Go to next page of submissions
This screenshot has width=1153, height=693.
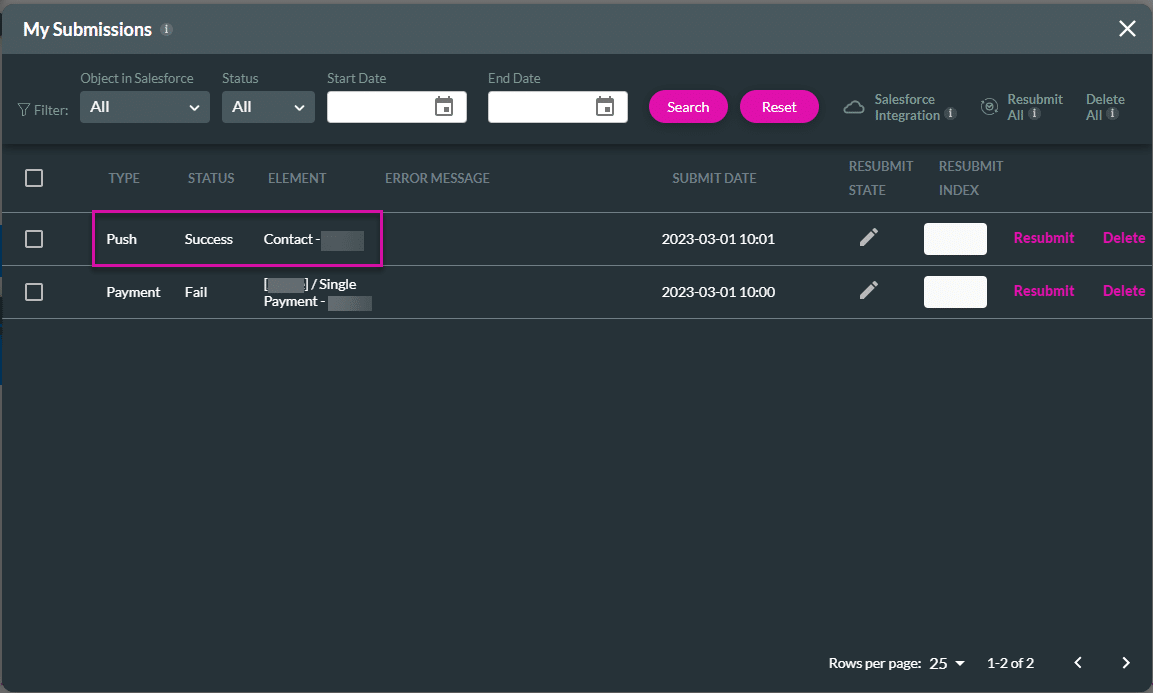click(1126, 663)
